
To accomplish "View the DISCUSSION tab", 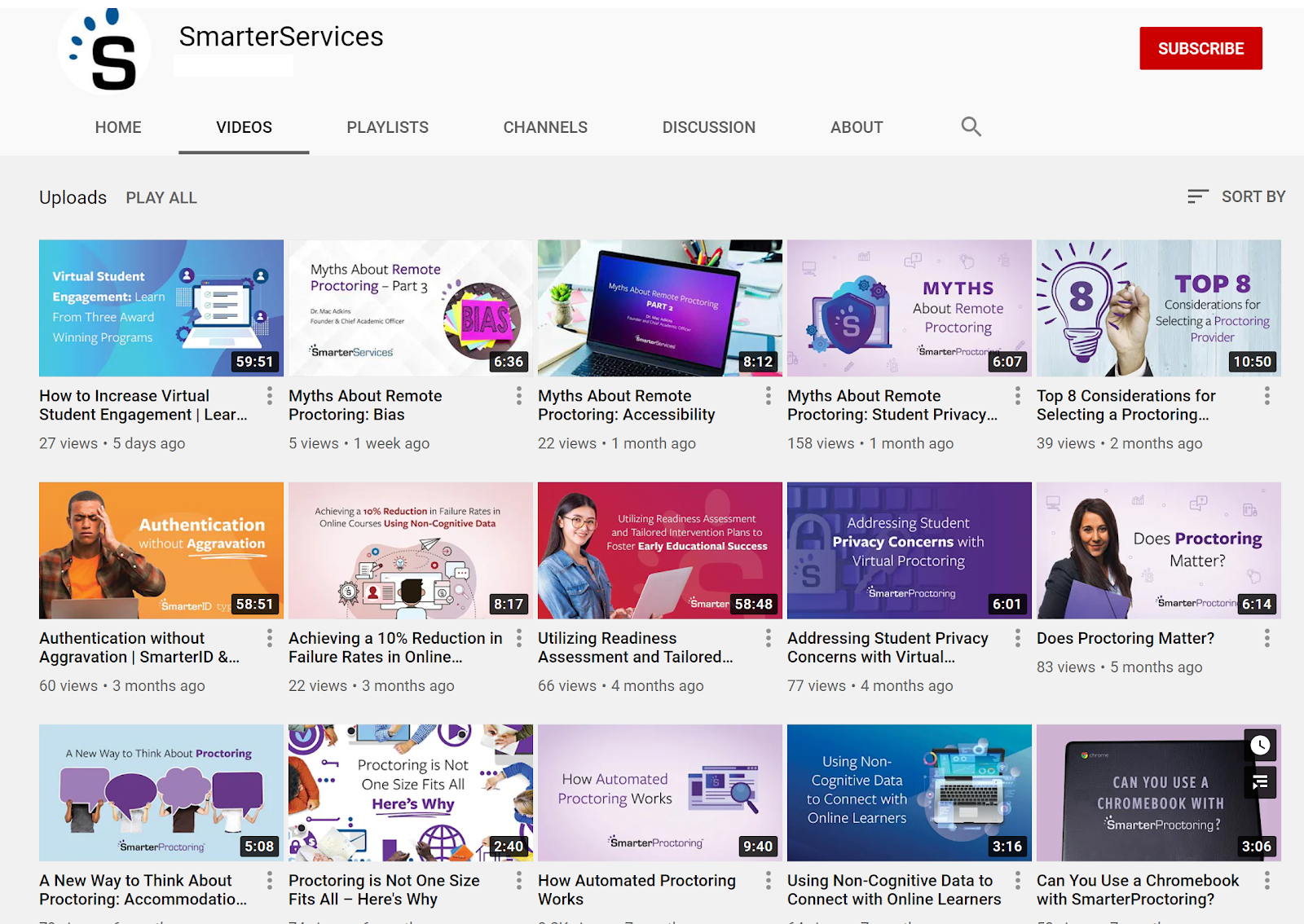I will tap(709, 127).
